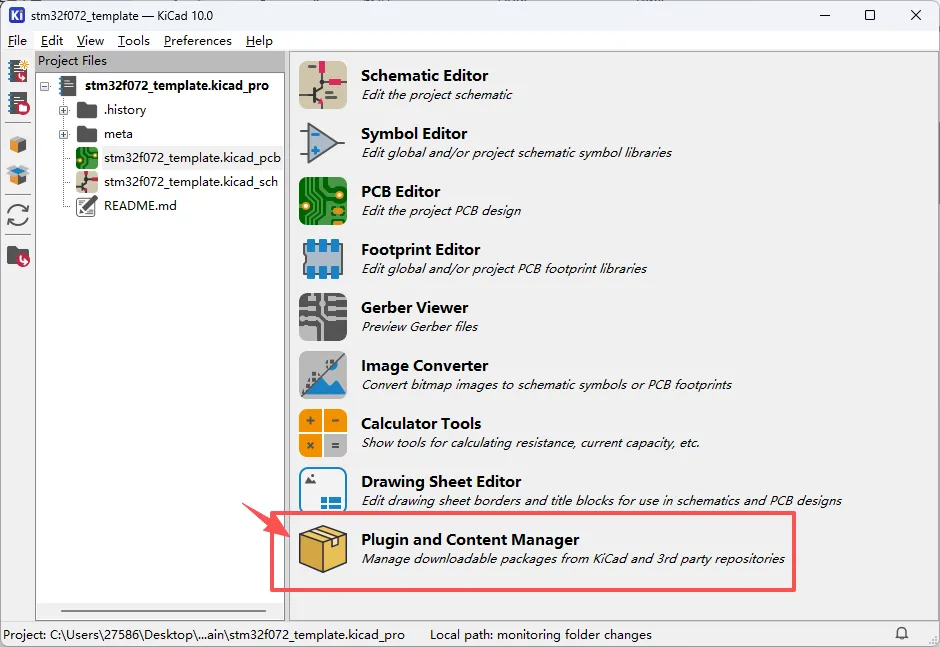
Task: Select stm32f072_template.kicad_pcb in tree
Action: 192,158
